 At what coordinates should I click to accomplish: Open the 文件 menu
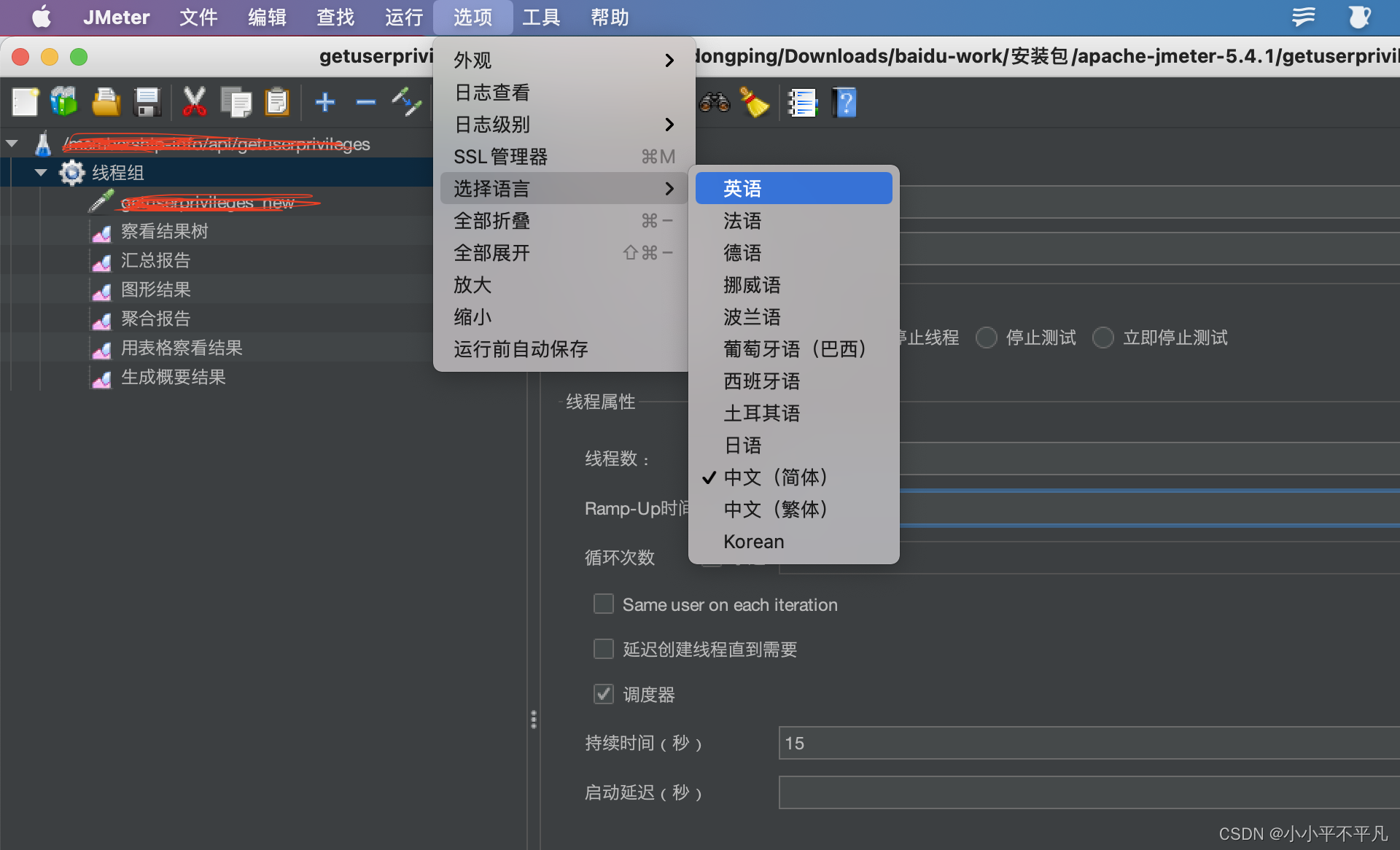(198, 17)
